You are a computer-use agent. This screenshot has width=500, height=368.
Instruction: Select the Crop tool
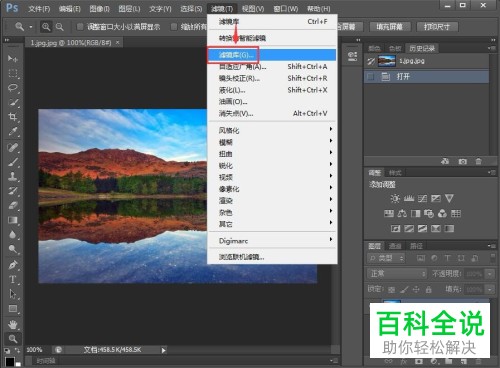[13, 117]
